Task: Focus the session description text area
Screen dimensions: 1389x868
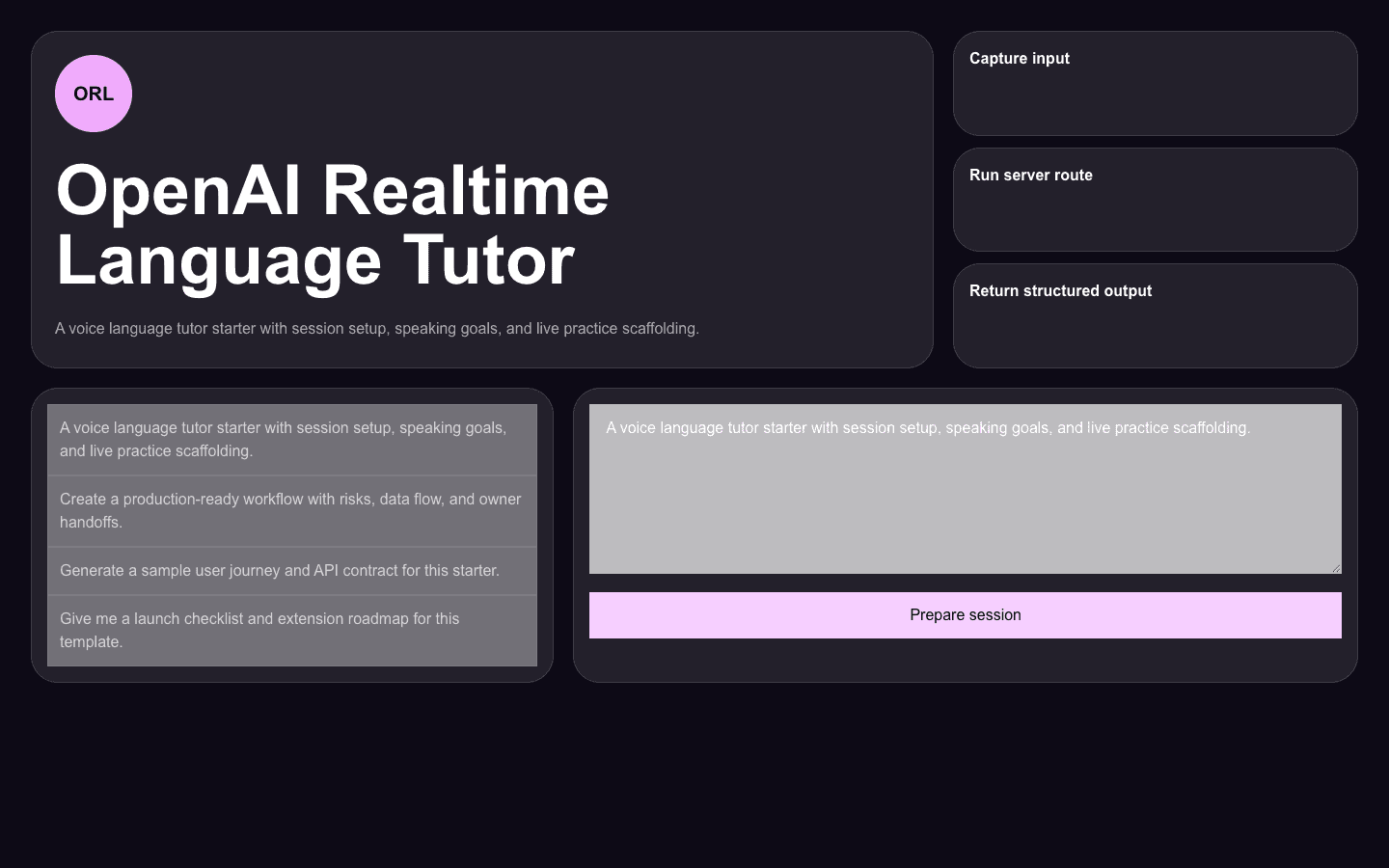Action: [966, 489]
